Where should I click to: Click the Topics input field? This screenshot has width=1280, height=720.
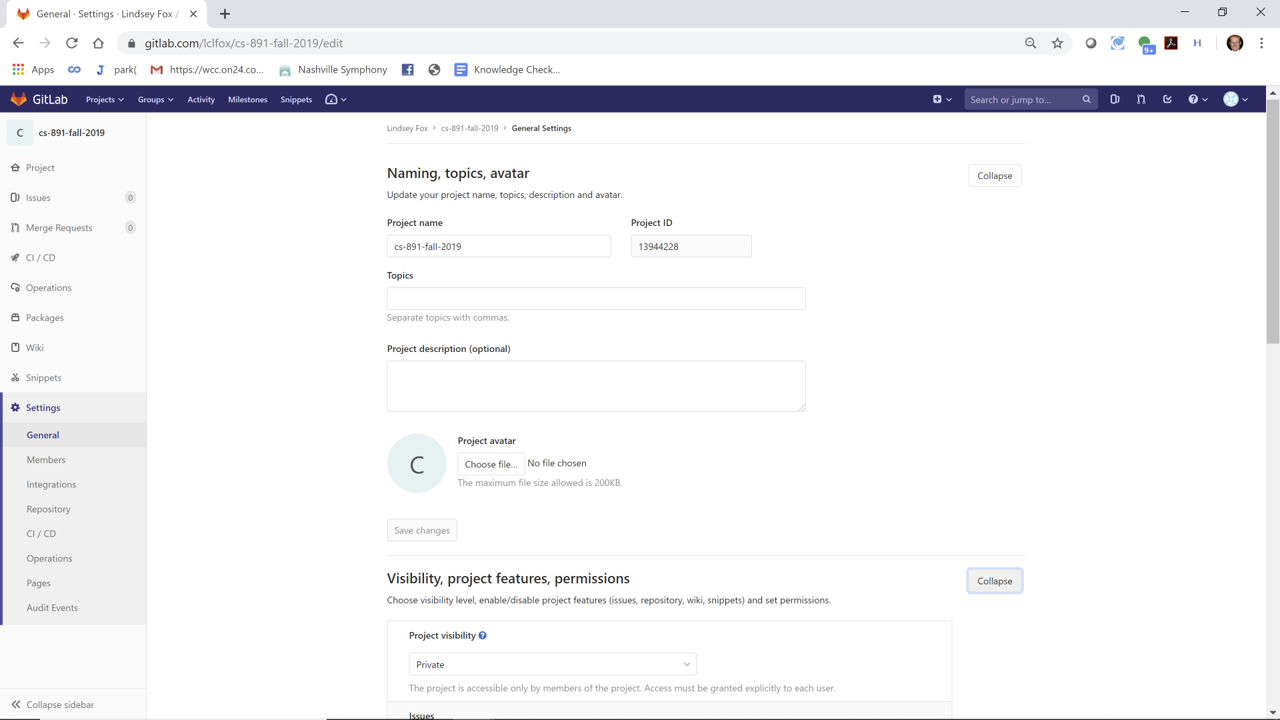596,298
